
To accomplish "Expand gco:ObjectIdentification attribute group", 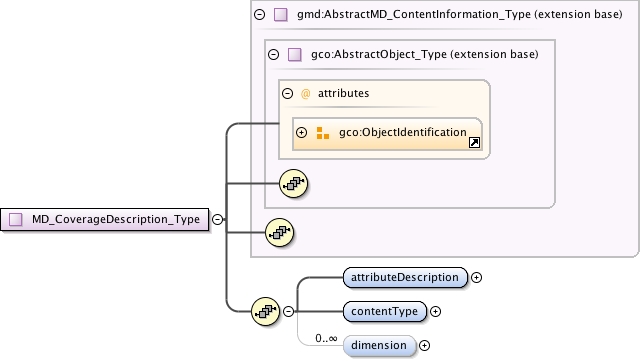I will coord(301,132).
